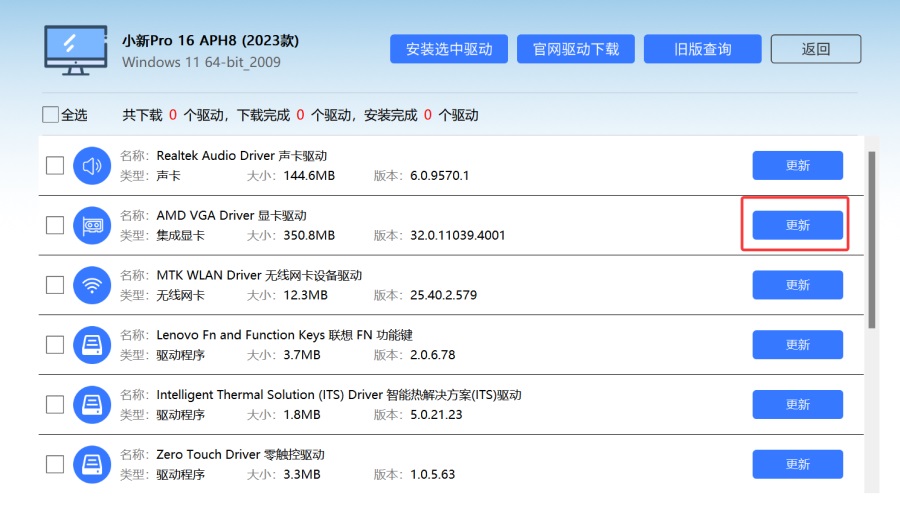Check the Lenovo Fn and Function Keys box

coord(55,345)
